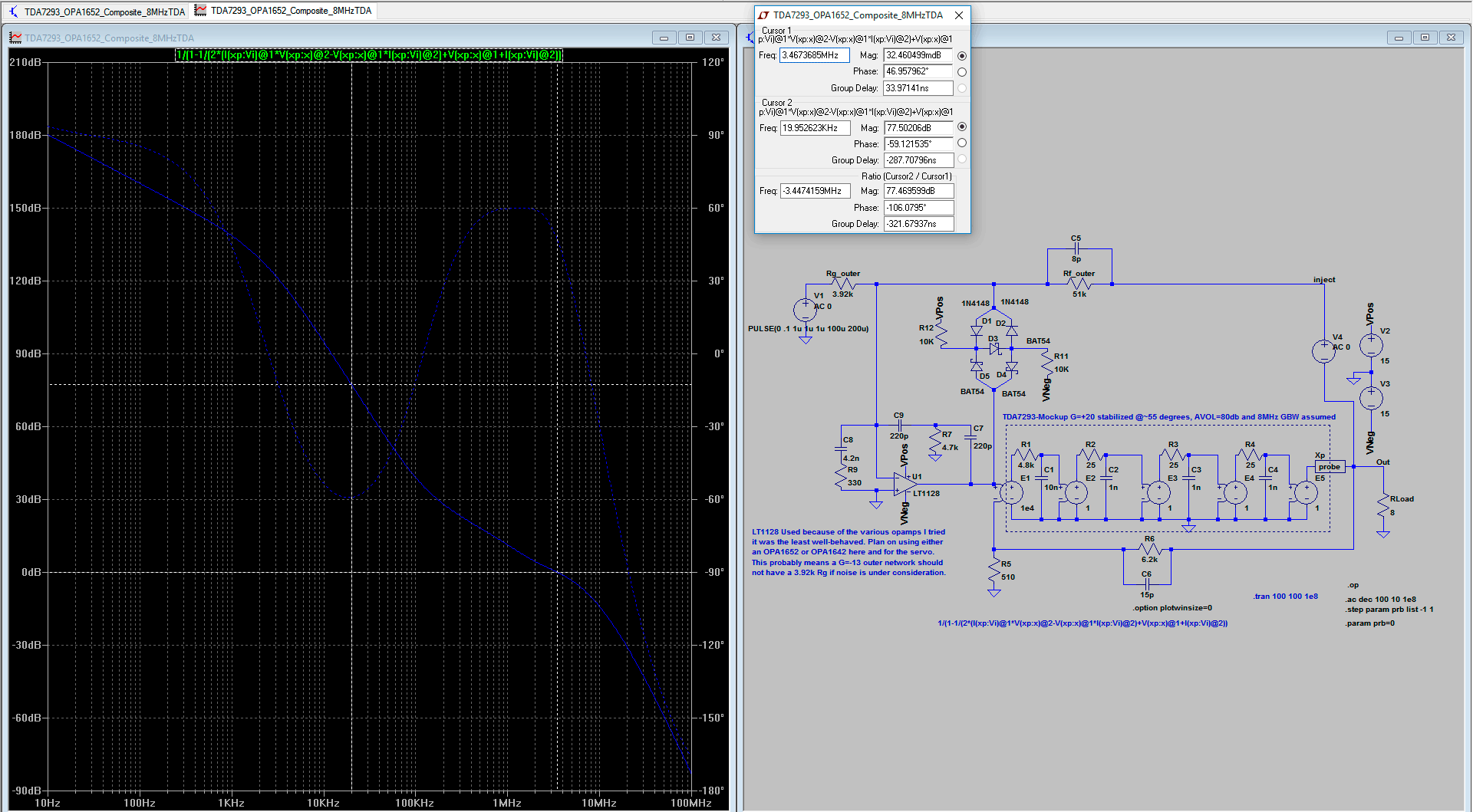Click the blue loop-gain formula text in schematic
Screen dimensions: 1473x812
click(x=1083, y=623)
